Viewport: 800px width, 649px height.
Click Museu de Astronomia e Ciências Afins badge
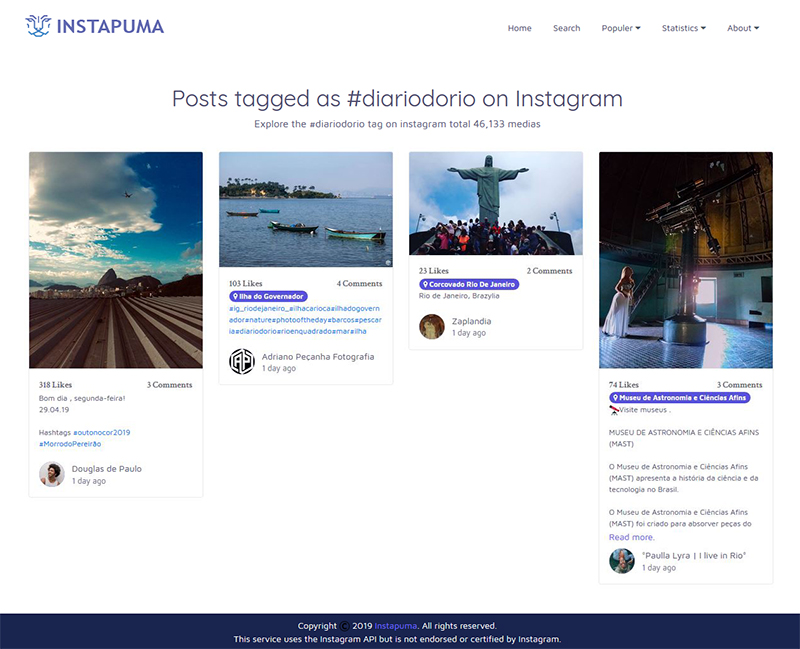[x=679, y=397]
